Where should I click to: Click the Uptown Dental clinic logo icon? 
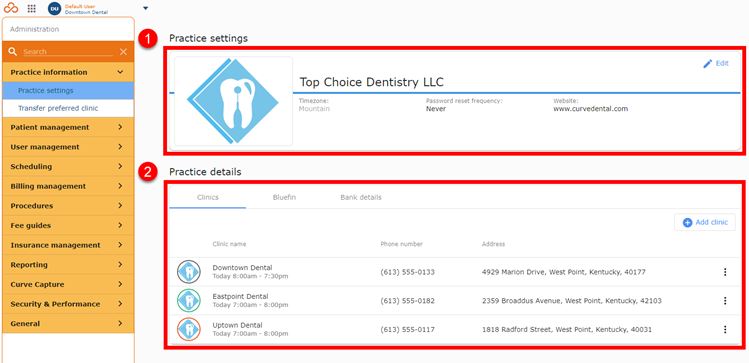[189, 330]
